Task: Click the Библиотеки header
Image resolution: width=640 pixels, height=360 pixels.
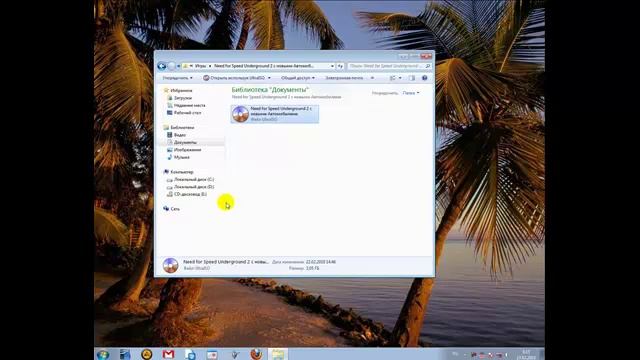Action: point(182,127)
